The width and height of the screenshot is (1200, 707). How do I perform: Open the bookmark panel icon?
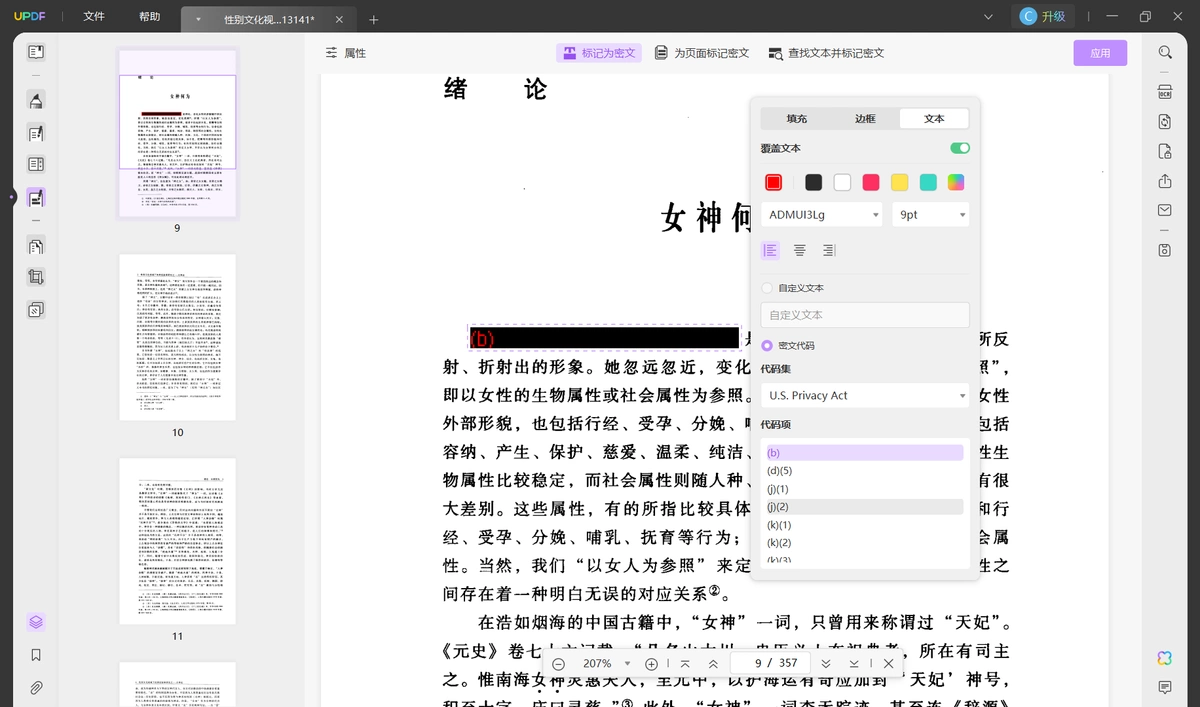tap(36, 655)
